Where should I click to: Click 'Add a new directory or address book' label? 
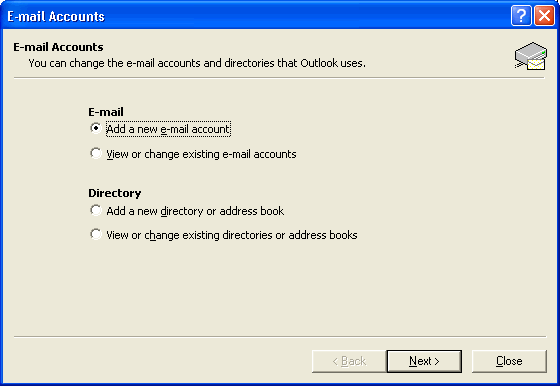click(x=195, y=211)
